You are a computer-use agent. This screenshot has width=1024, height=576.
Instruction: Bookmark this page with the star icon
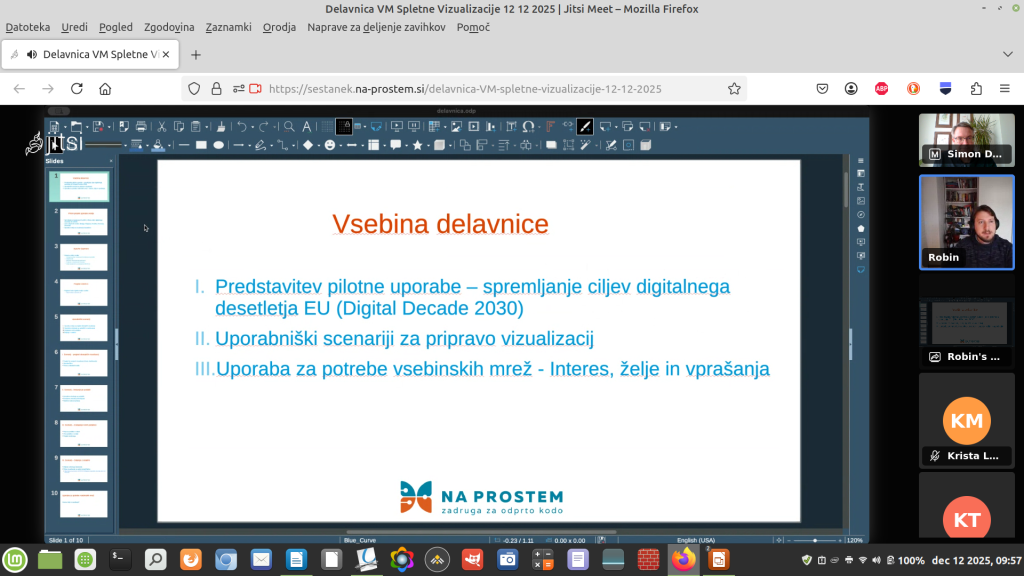click(x=734, y=89)
